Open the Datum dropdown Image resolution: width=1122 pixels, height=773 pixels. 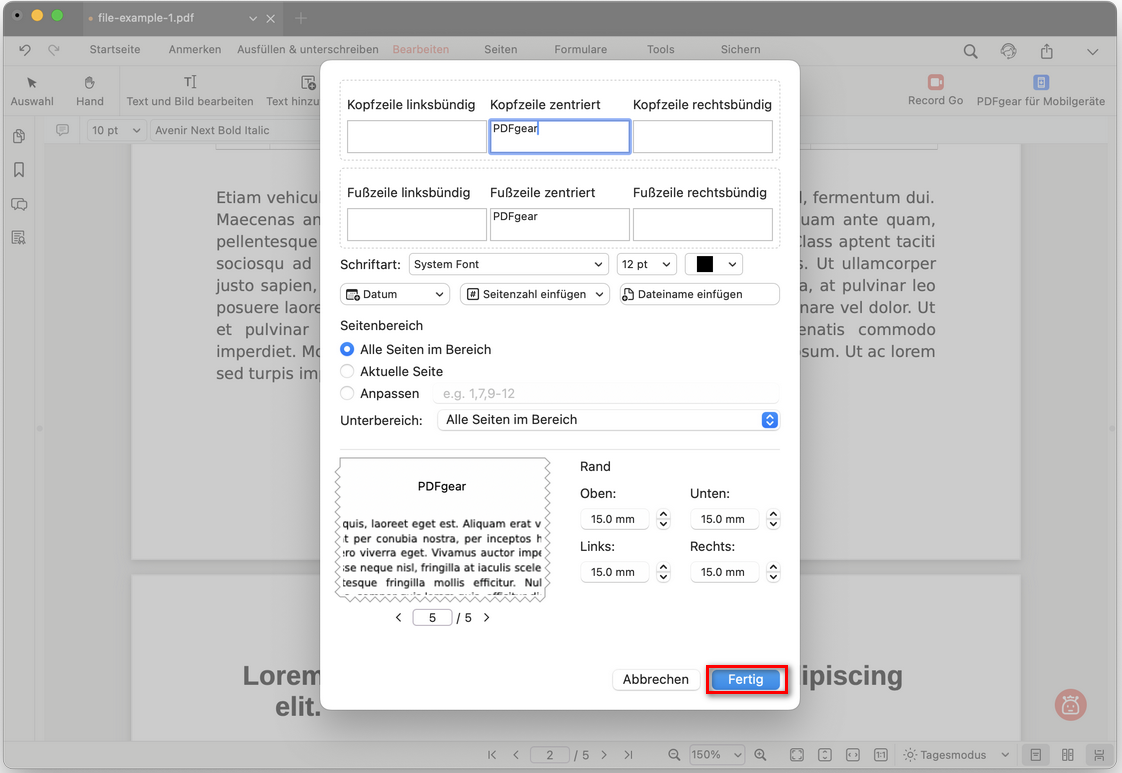pos(394,294)
